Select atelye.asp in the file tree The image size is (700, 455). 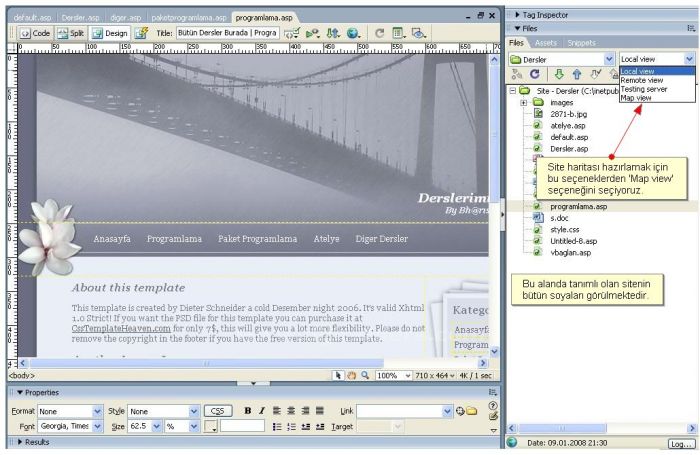click(x=567, y=126)
